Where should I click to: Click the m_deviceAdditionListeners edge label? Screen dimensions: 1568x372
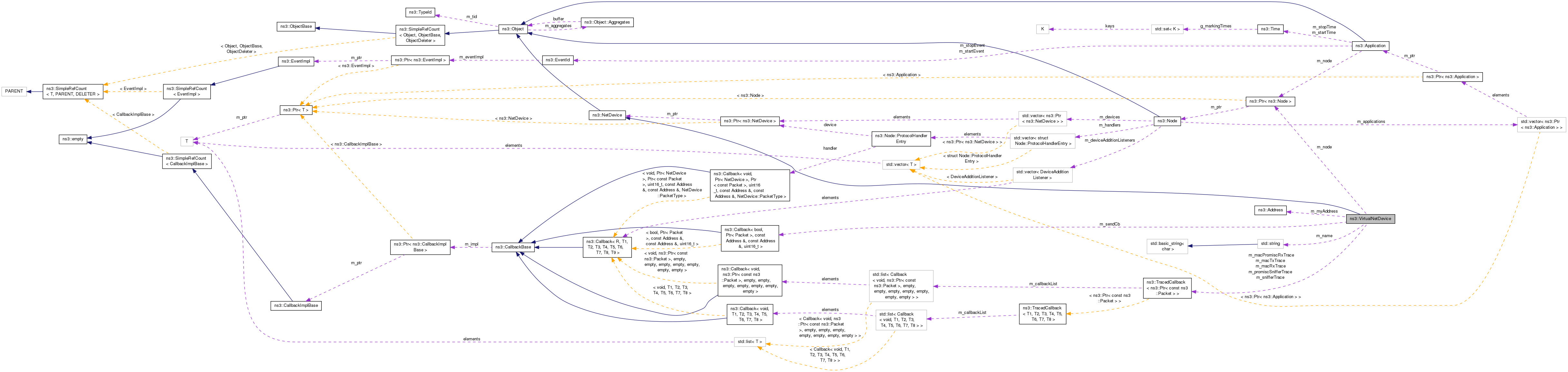click(x=1110, y=140)
